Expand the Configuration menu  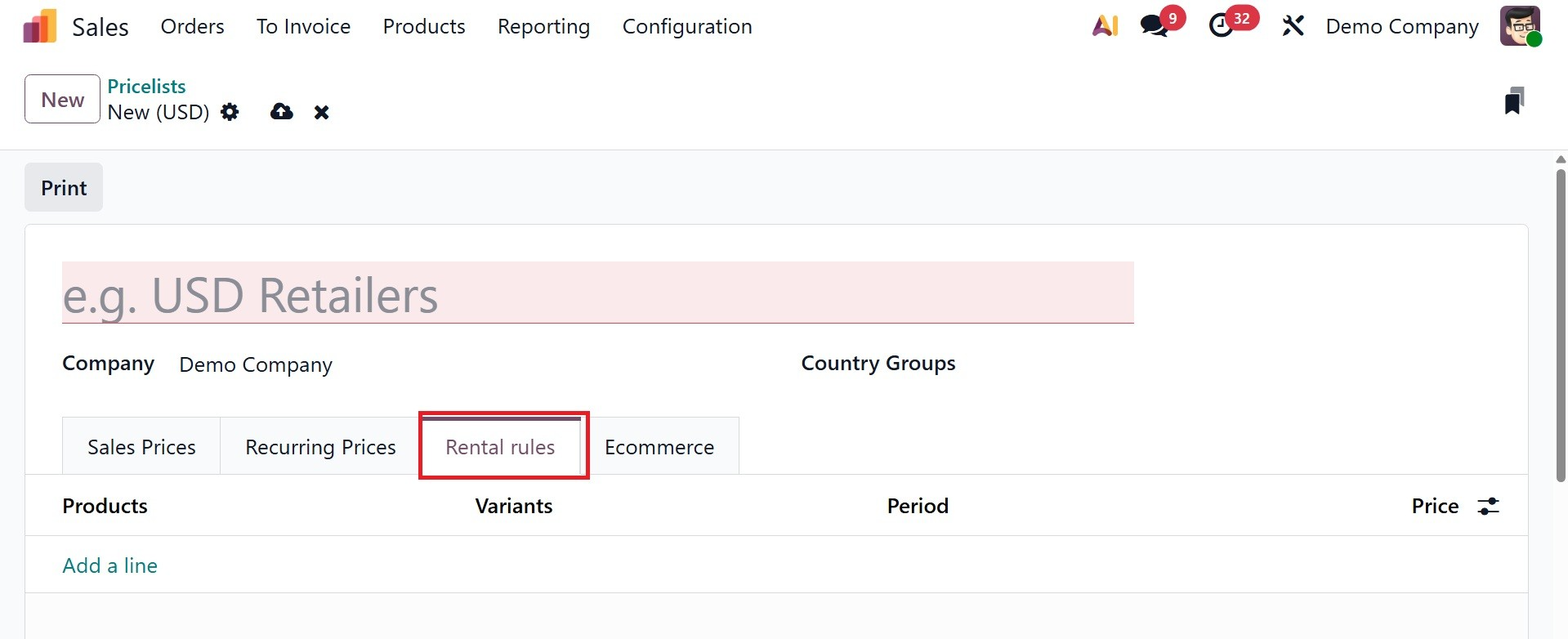click(x=686, y=26)
